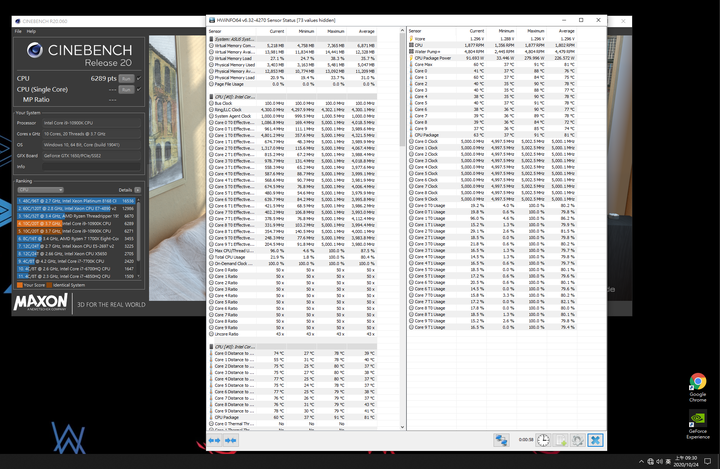
Task: Open Google Chrome desktop icon
Action: (x=698, y=388)
